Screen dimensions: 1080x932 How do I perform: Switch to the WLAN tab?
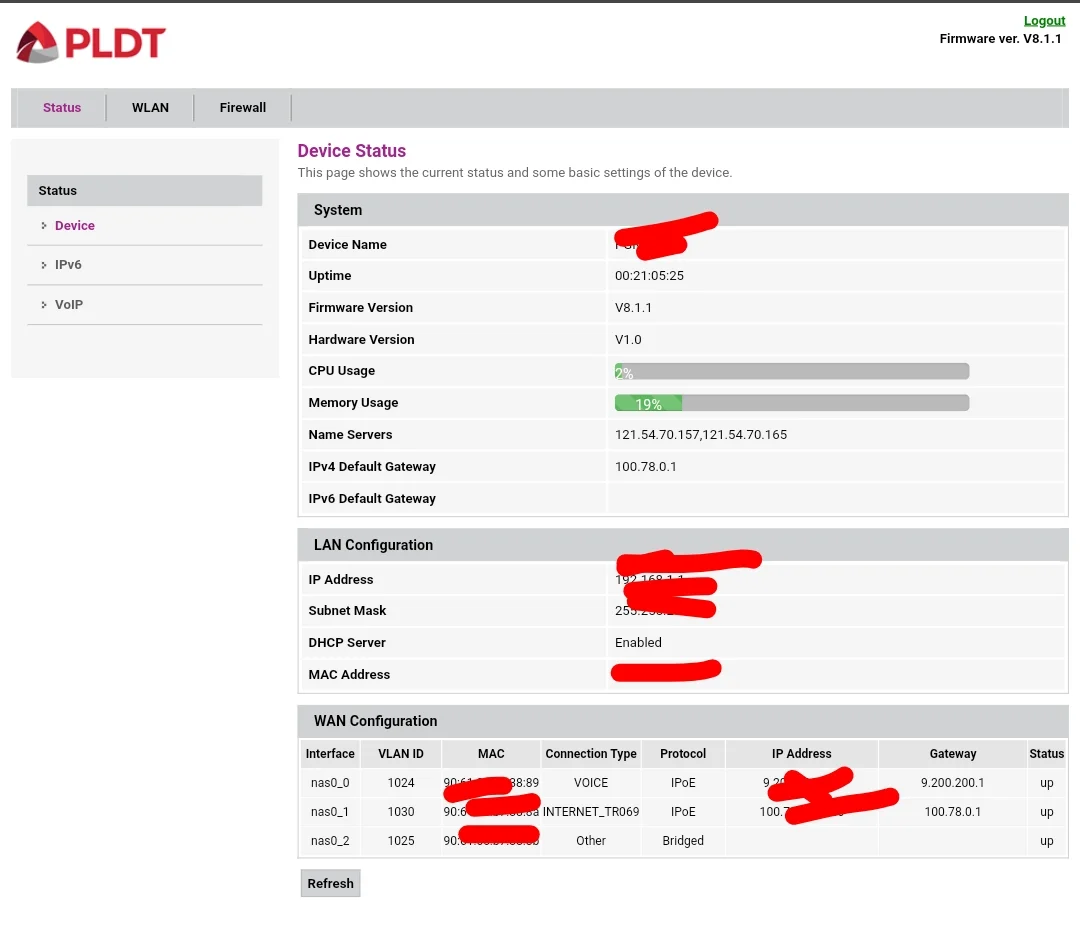150,107
